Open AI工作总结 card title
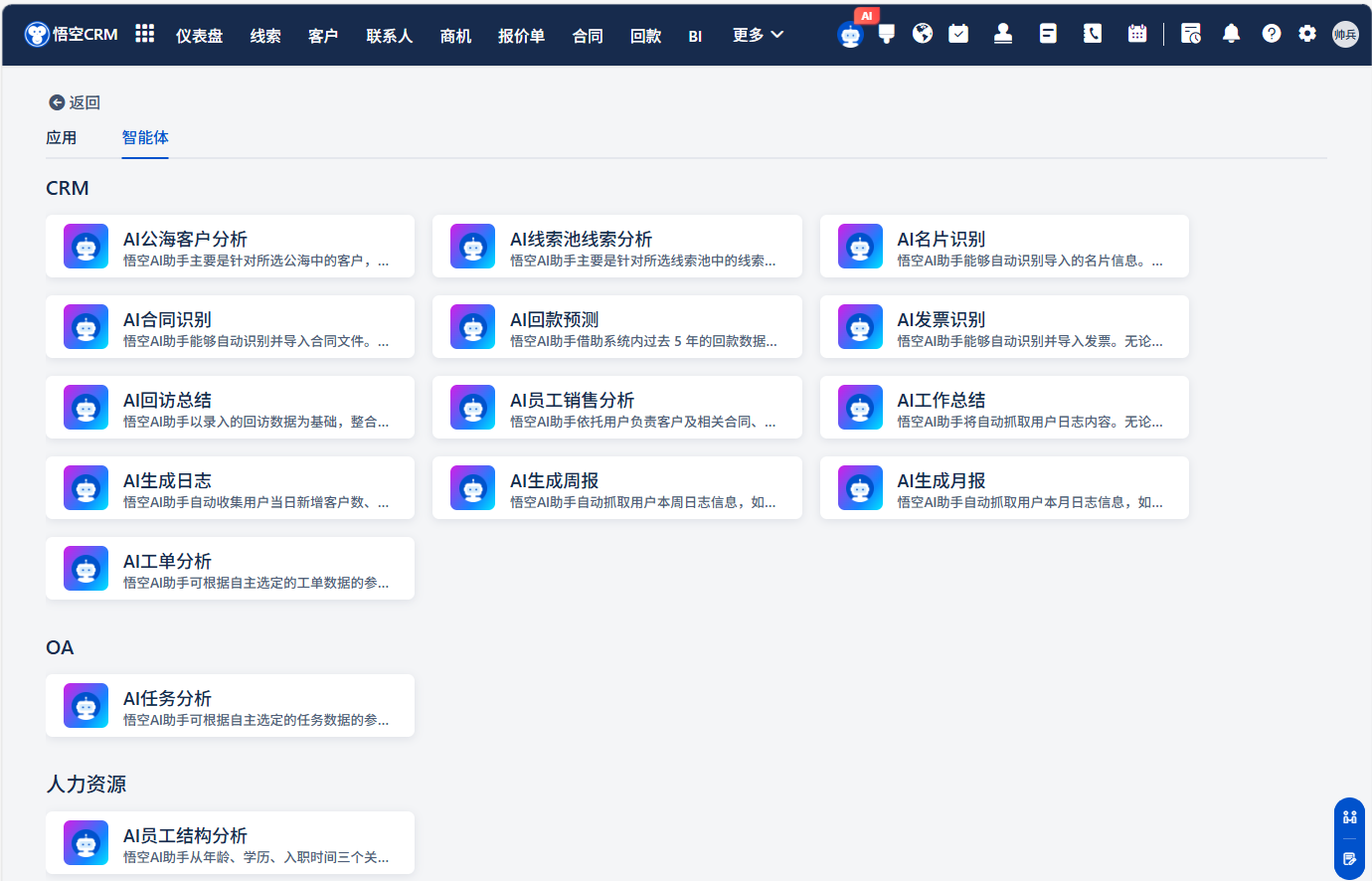The image size is (1372, 881). (942, 400)
